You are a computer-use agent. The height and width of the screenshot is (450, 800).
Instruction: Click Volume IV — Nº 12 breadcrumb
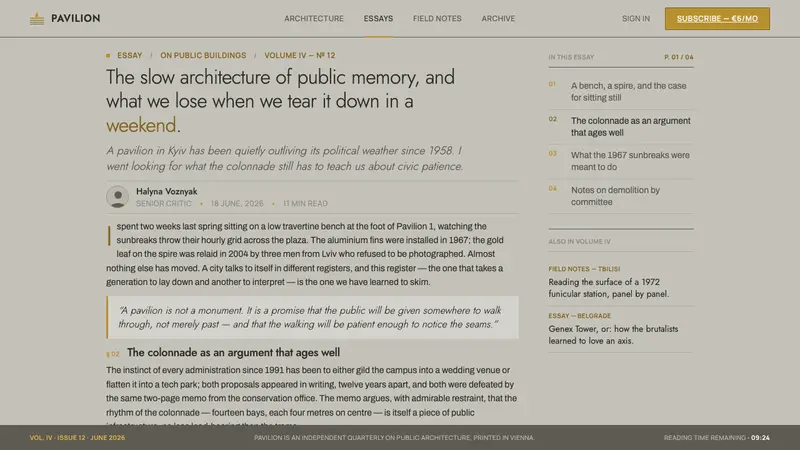[299, 55]
